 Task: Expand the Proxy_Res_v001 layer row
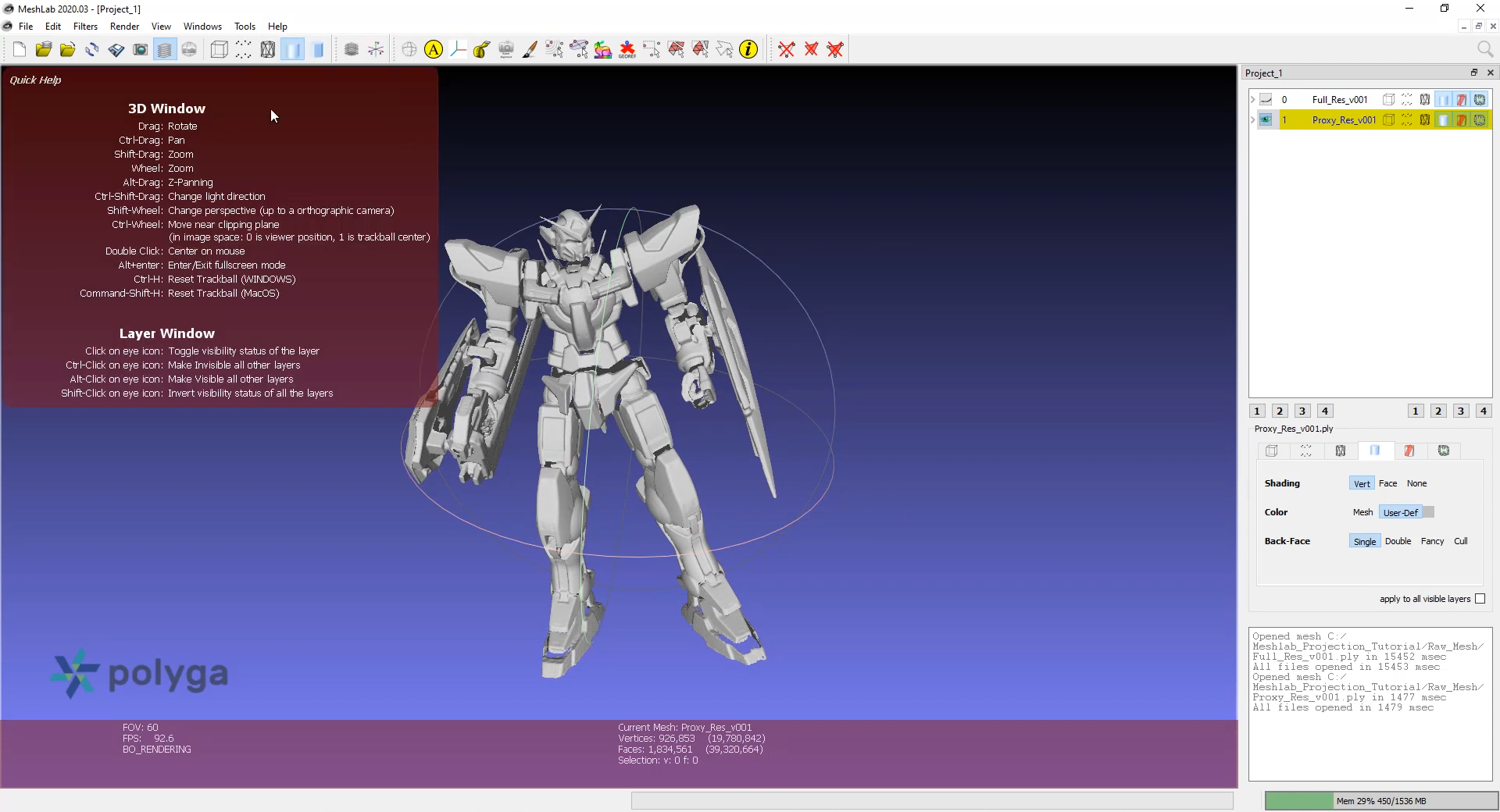pos(1252,120)
